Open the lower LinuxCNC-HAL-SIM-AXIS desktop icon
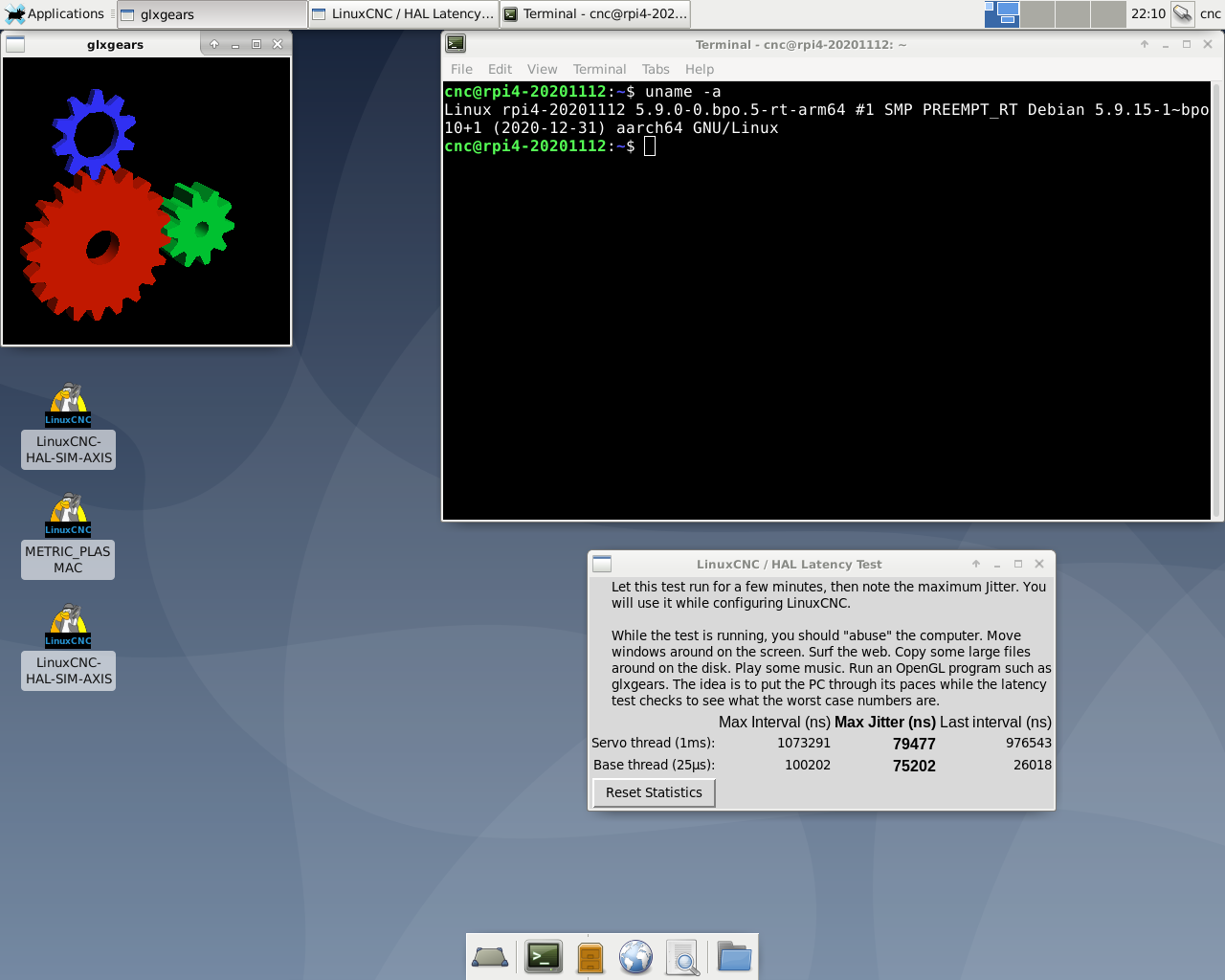Image resolution: width=1225 pixels, height=980 pixels. (x=69, y=647)
